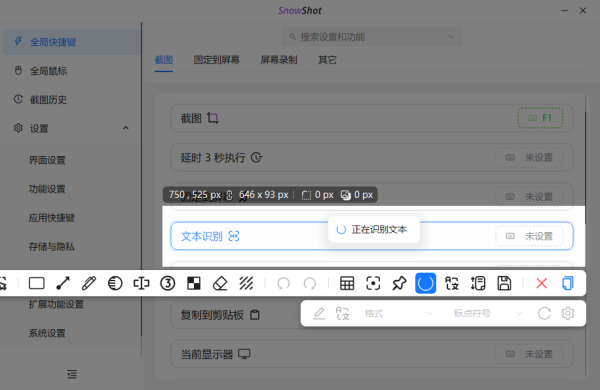The height and width of the screenshot is (390, 600).
Task: Select the text insertion tool
Action: coord(141,284)
